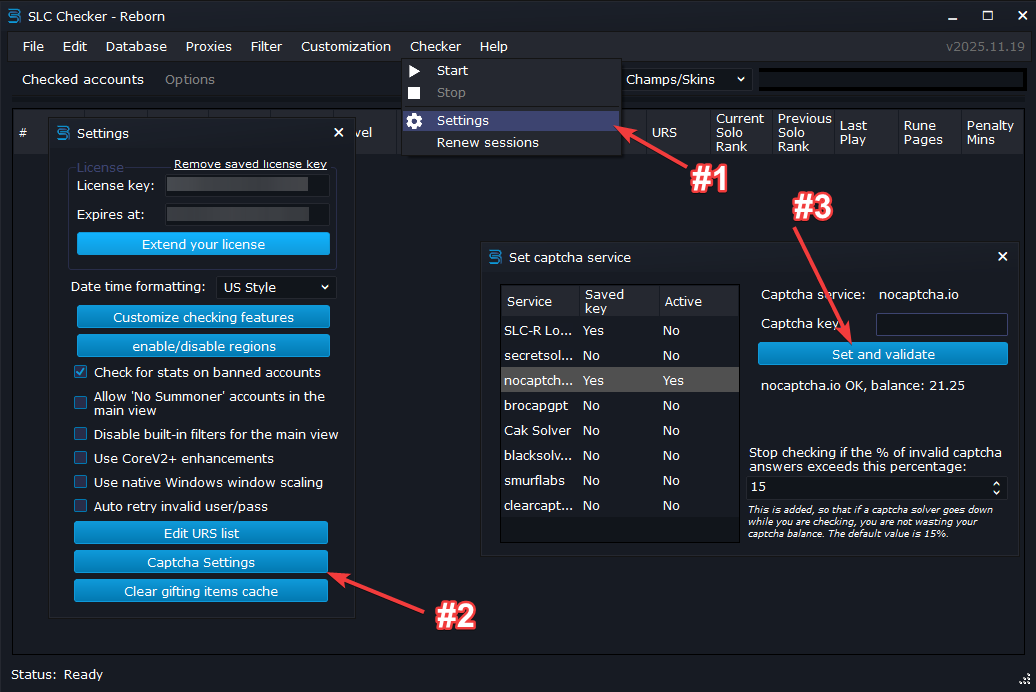Increase invalid captcha percentage with up arrow

click(996, 483)
